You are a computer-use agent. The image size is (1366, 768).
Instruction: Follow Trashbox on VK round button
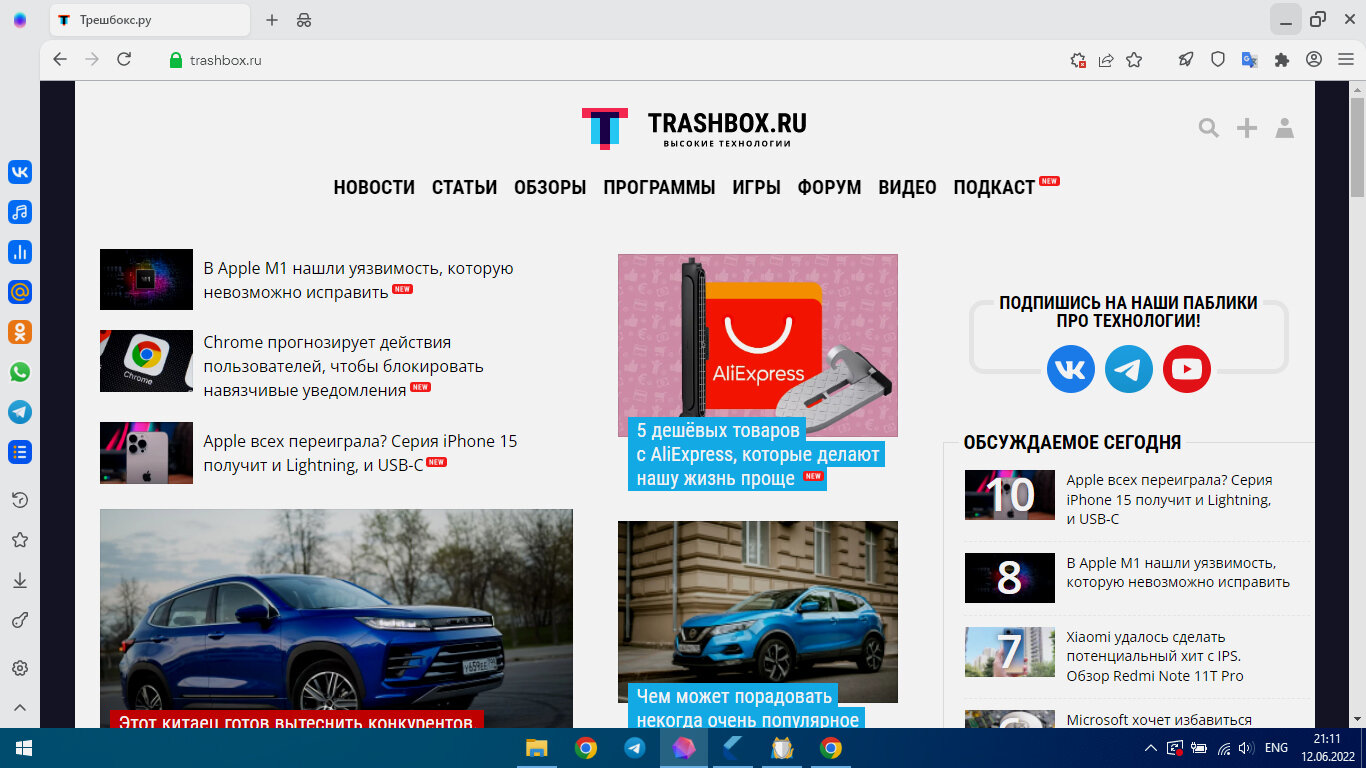pyautogui.click(x=1071, y=369)
